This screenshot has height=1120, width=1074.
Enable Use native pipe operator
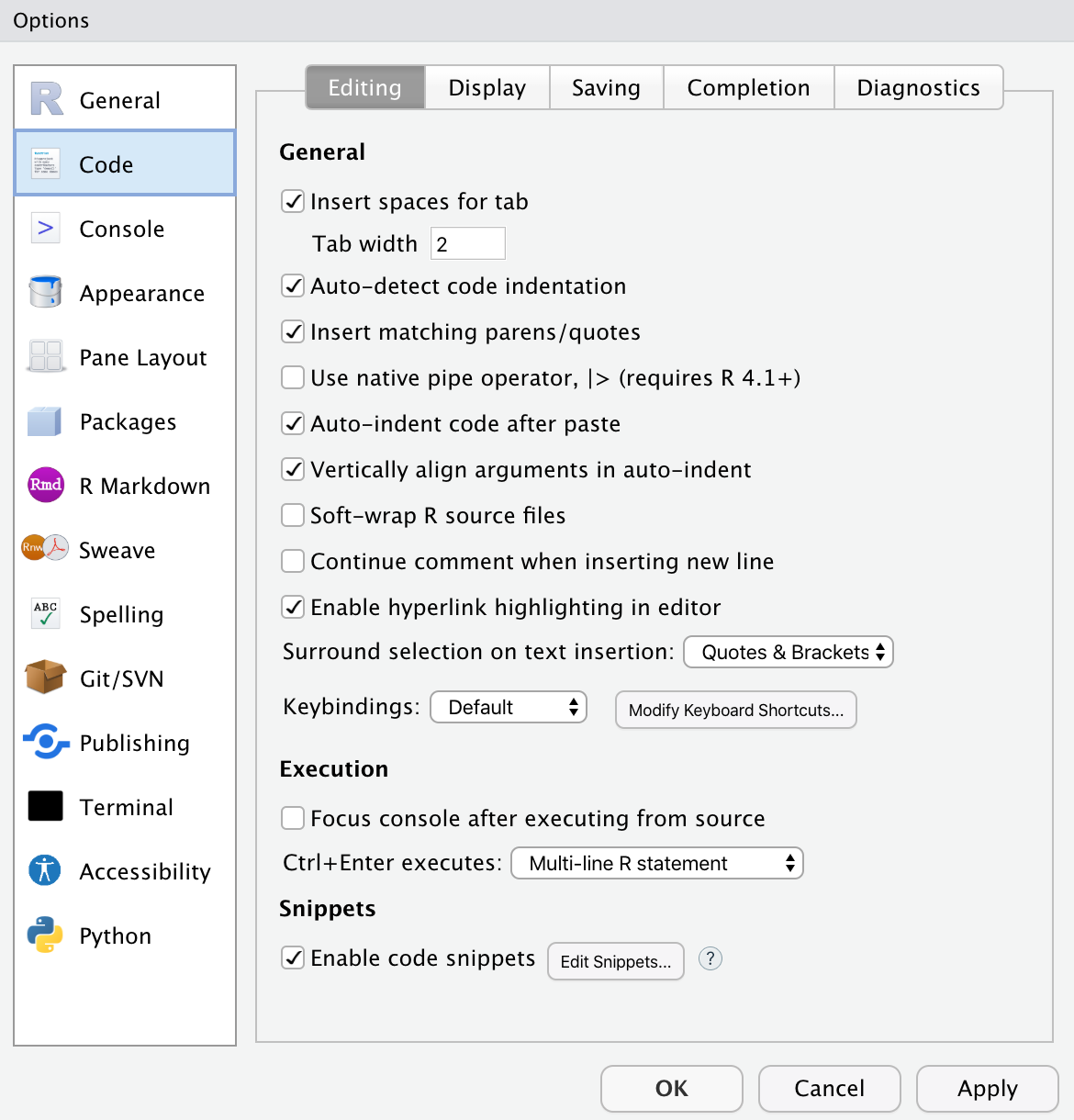293,377
